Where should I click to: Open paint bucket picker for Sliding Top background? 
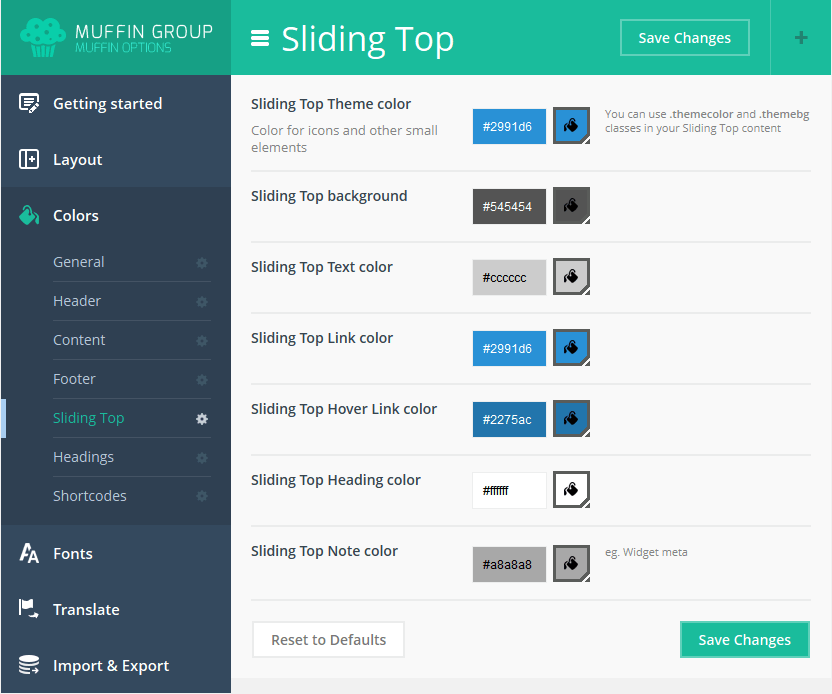point(571,206)
